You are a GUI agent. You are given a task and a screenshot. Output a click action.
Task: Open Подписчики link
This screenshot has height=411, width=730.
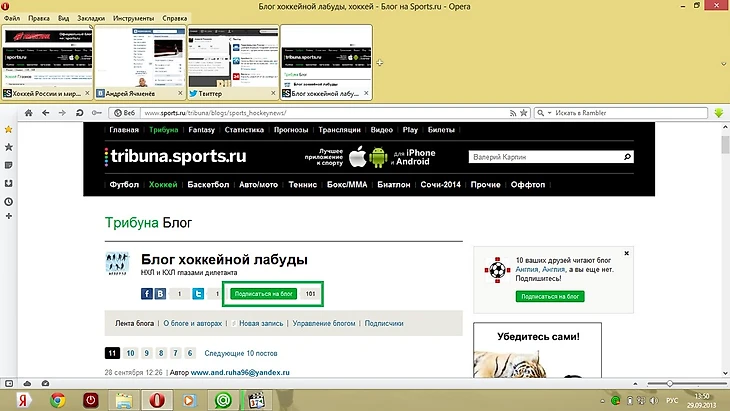[x=384, y=323]
